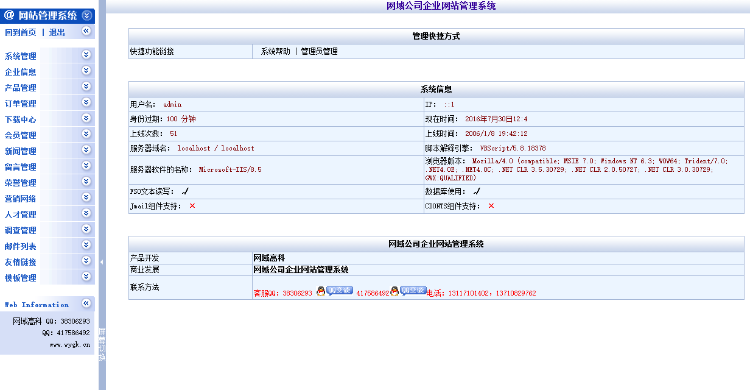The height and width of the screenshot is (390, 750).
Task: Click the FSO文本读写 check mark icon
Action: pos(185,191)
